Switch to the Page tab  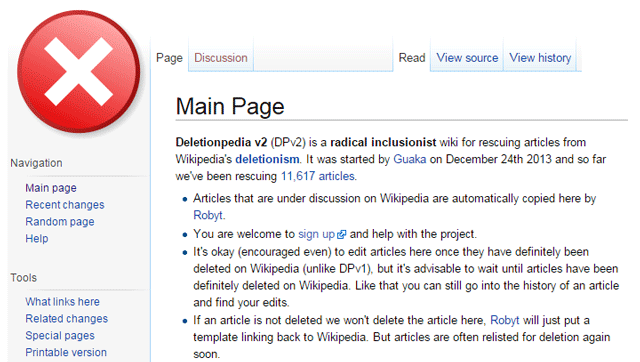point(169,58)
